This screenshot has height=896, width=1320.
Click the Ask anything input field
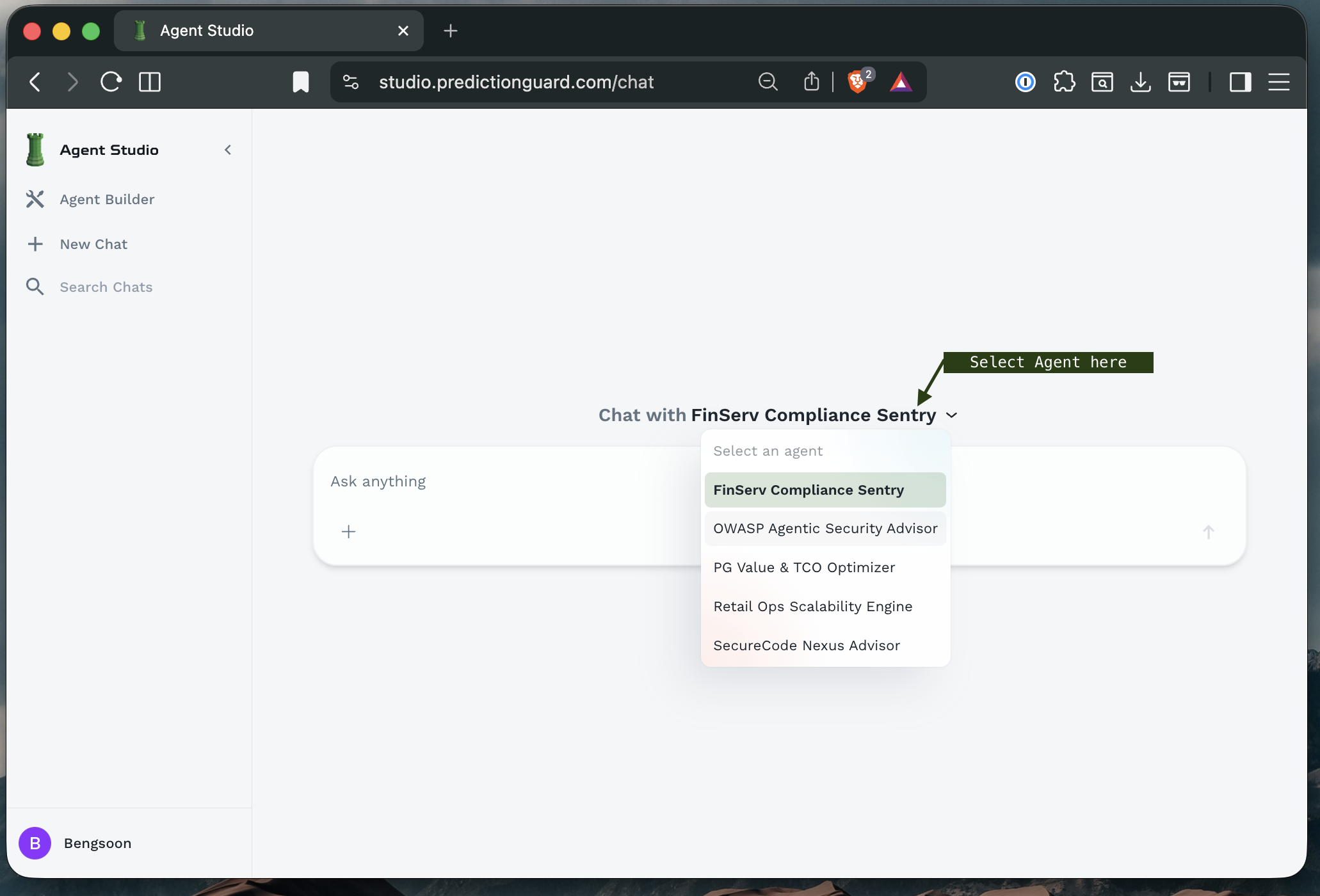512,481
